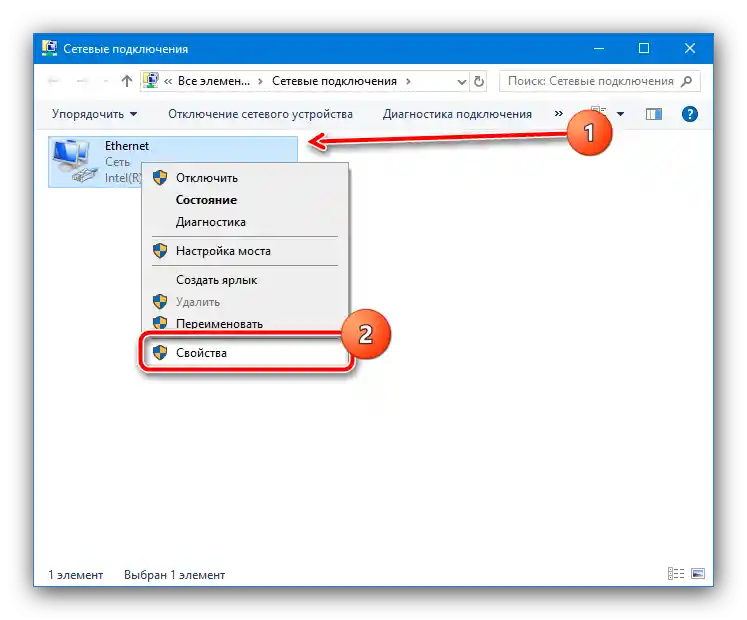Click the window title bar network icon
The width and height of the screenshot is (747, 620).
point(49,48)
